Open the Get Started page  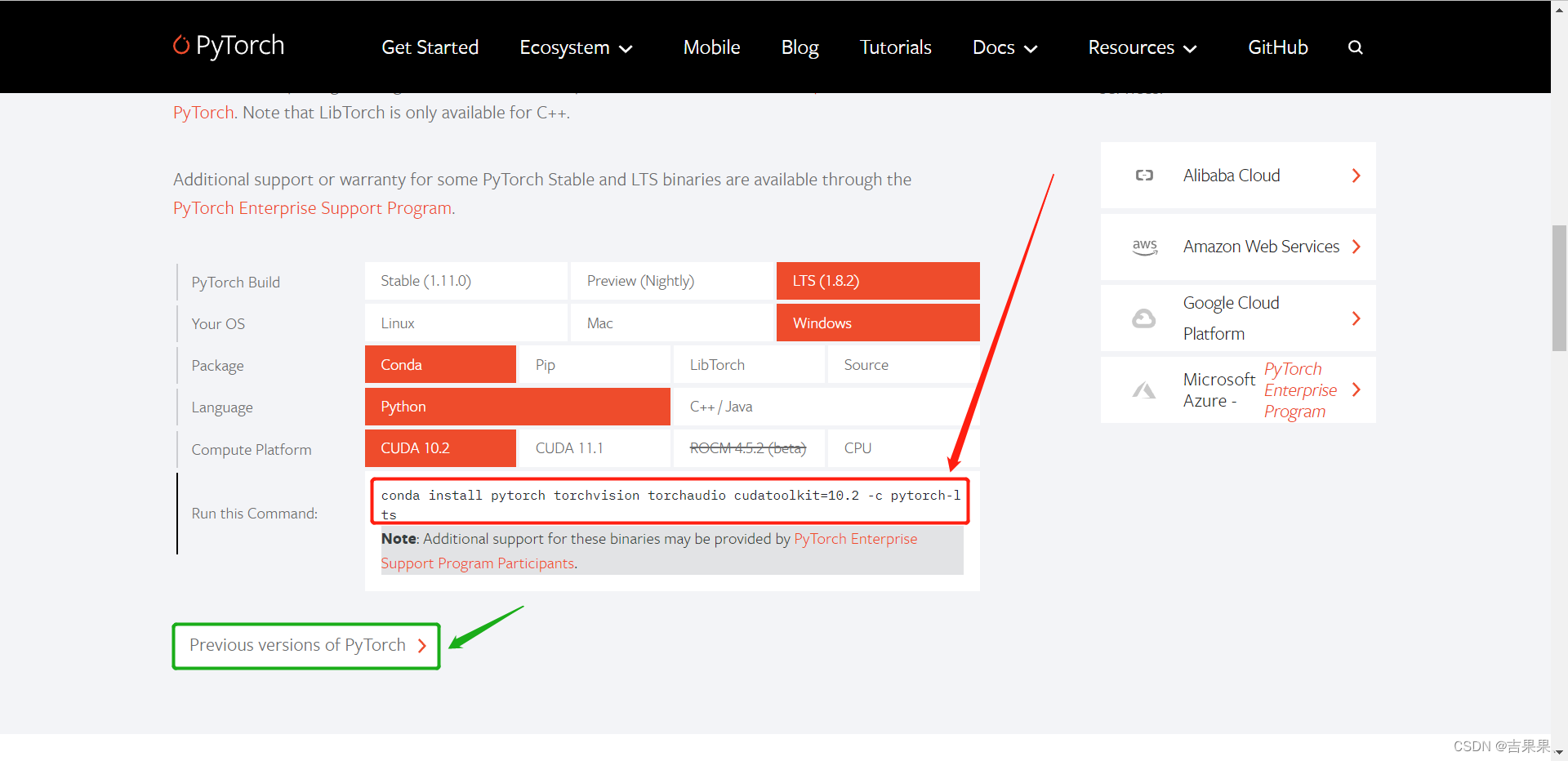pos(430,47)
